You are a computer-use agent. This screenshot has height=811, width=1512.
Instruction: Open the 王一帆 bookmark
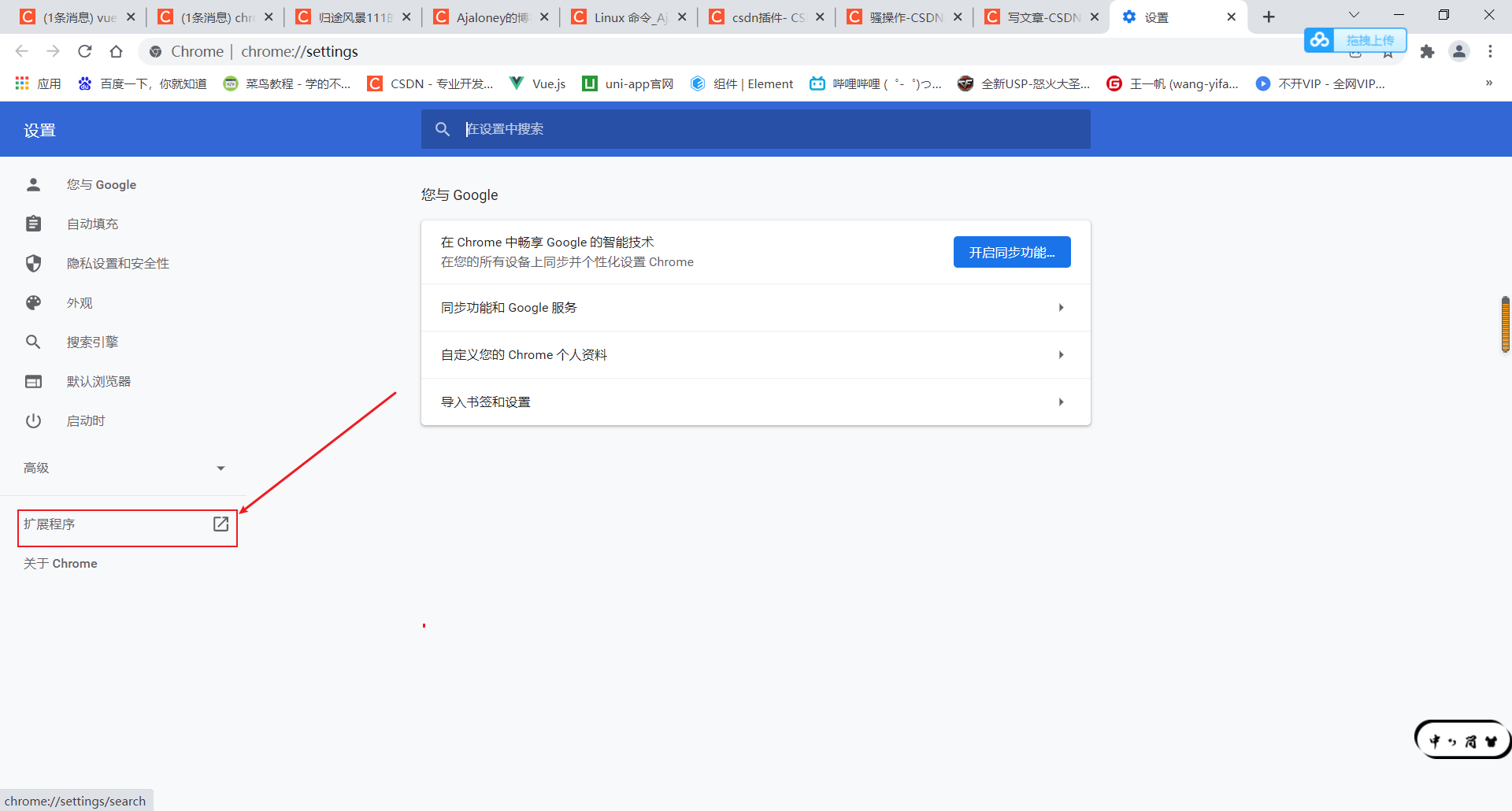(x=1173, y=83)
